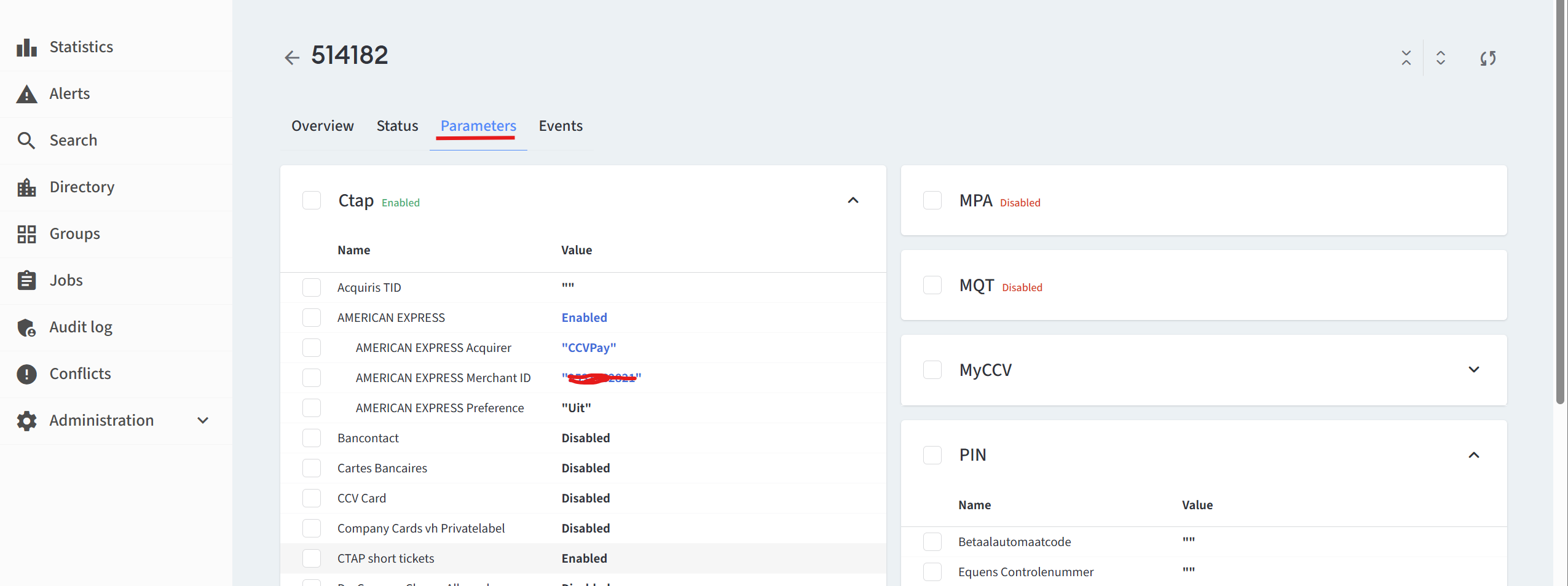Viewport: 1568px width, 586px height.
Task: Click the Directory building icon
Action: [26, 187]
